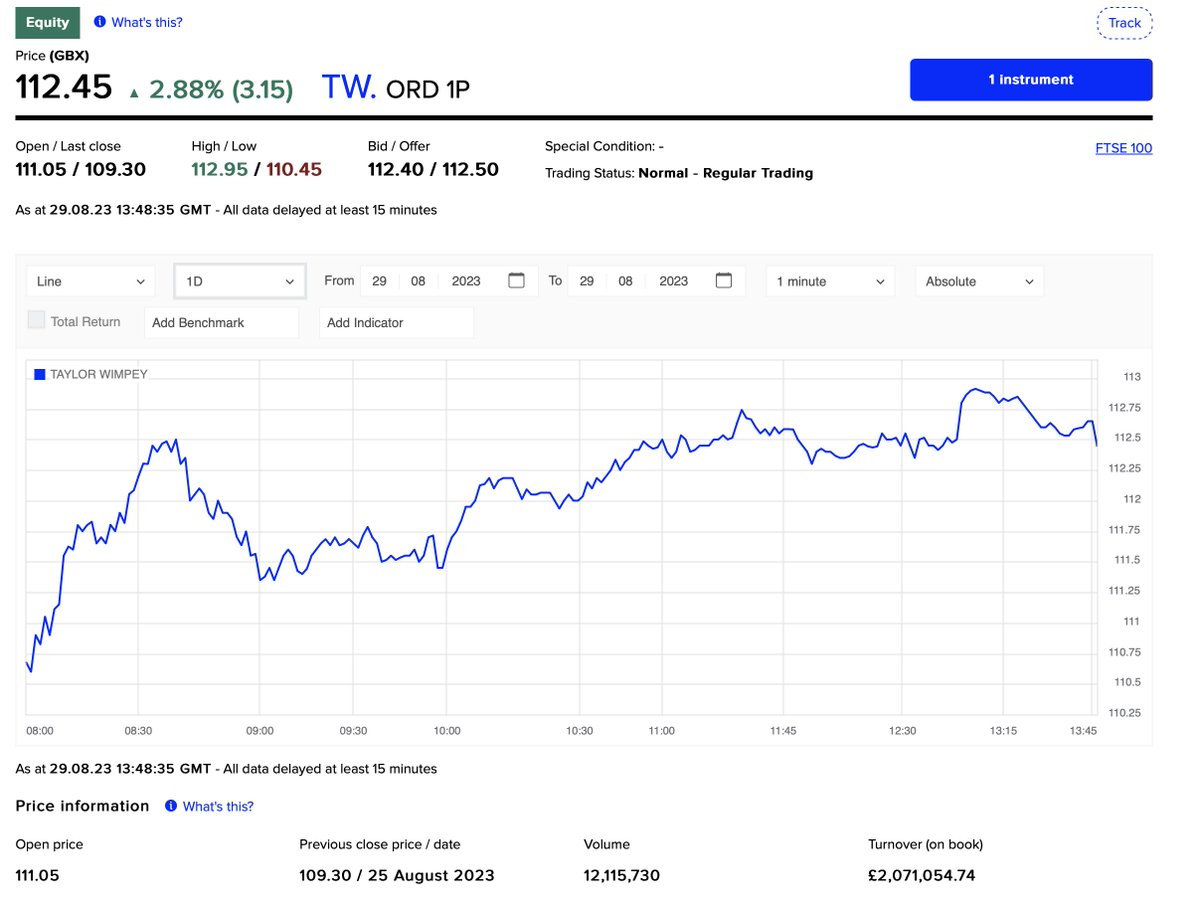Click the blue Taylor Wimpey legend square

[40, 374]
